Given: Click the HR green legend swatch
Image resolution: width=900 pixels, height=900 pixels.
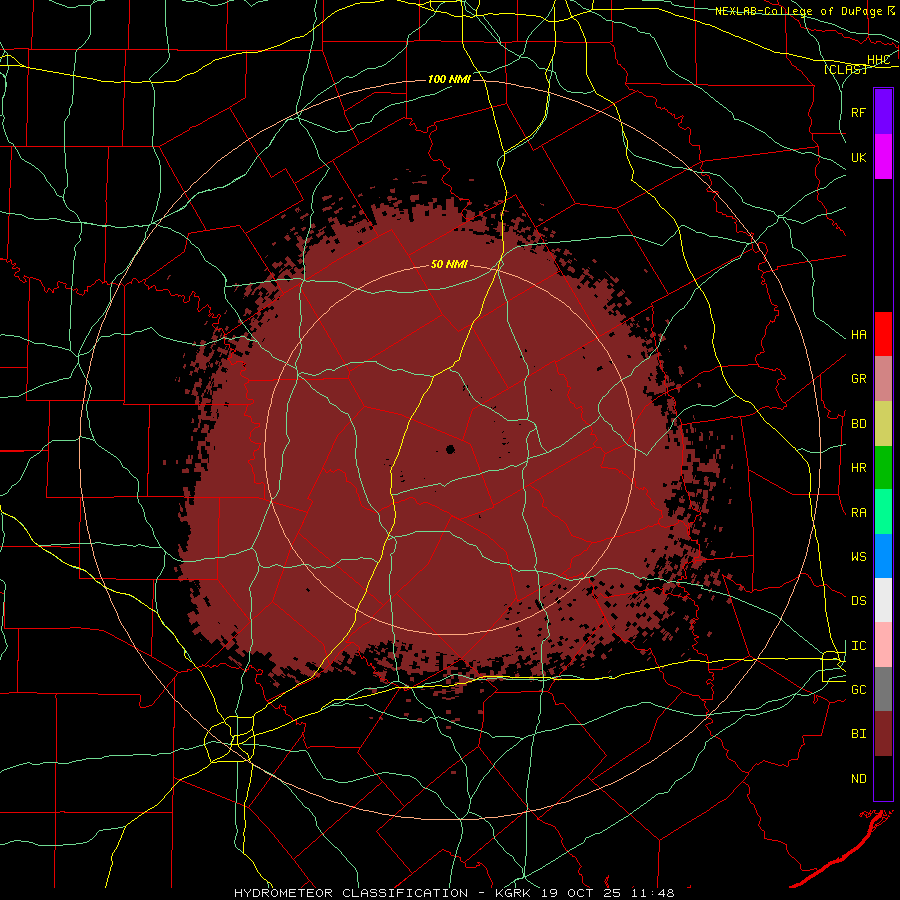Looking at the screenshot, I should tap(883, 468).
